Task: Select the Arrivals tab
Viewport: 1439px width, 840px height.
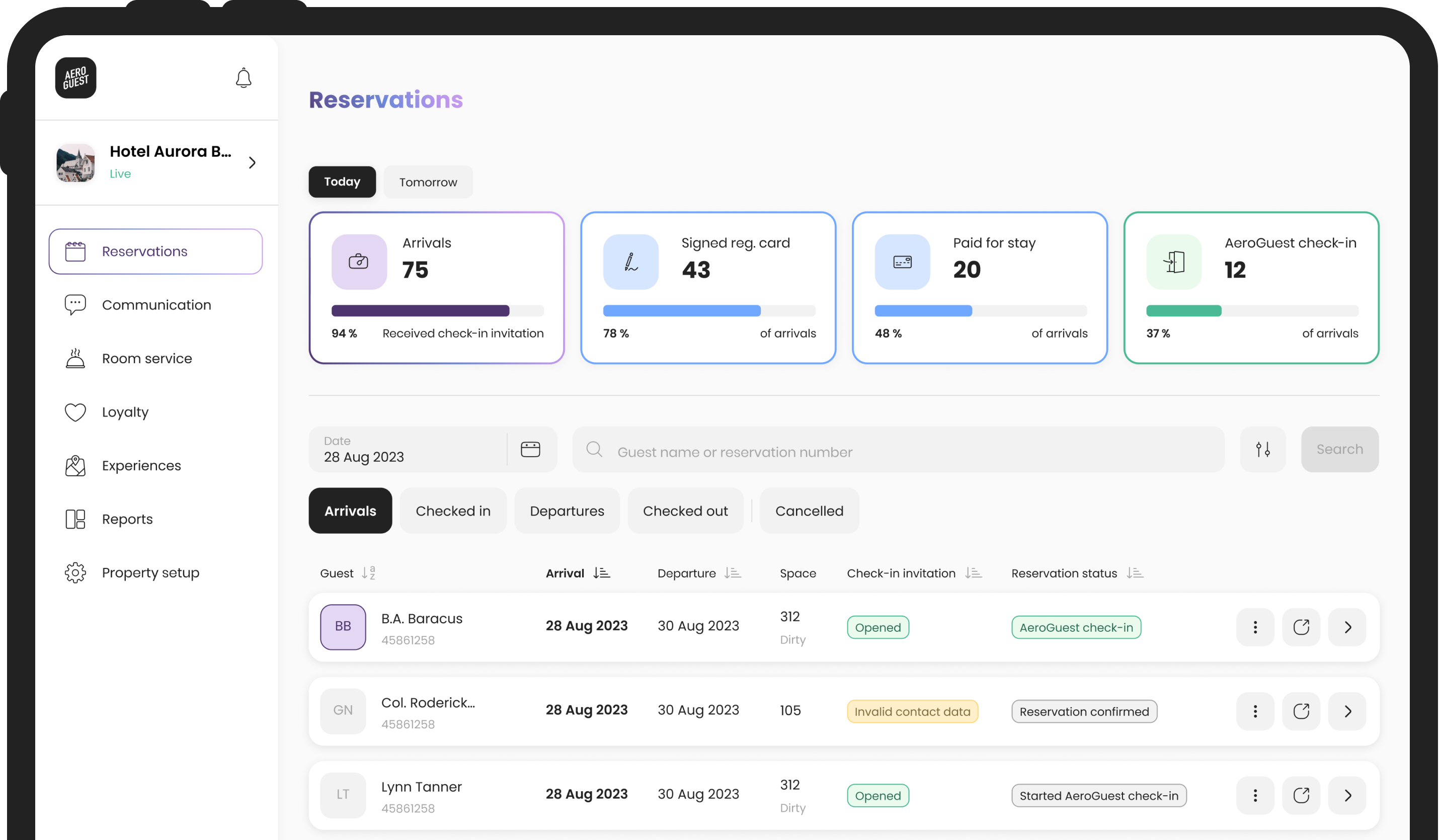Action: pos(350,511)
